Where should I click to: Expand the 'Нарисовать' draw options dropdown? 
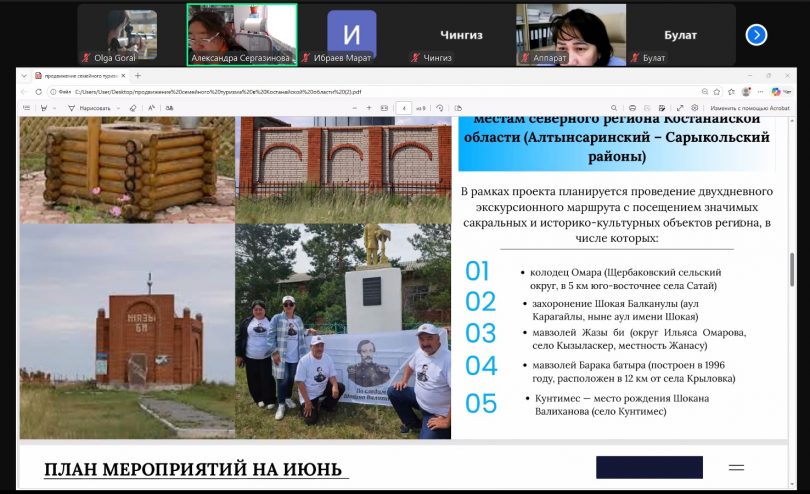(x=117, y=107)
